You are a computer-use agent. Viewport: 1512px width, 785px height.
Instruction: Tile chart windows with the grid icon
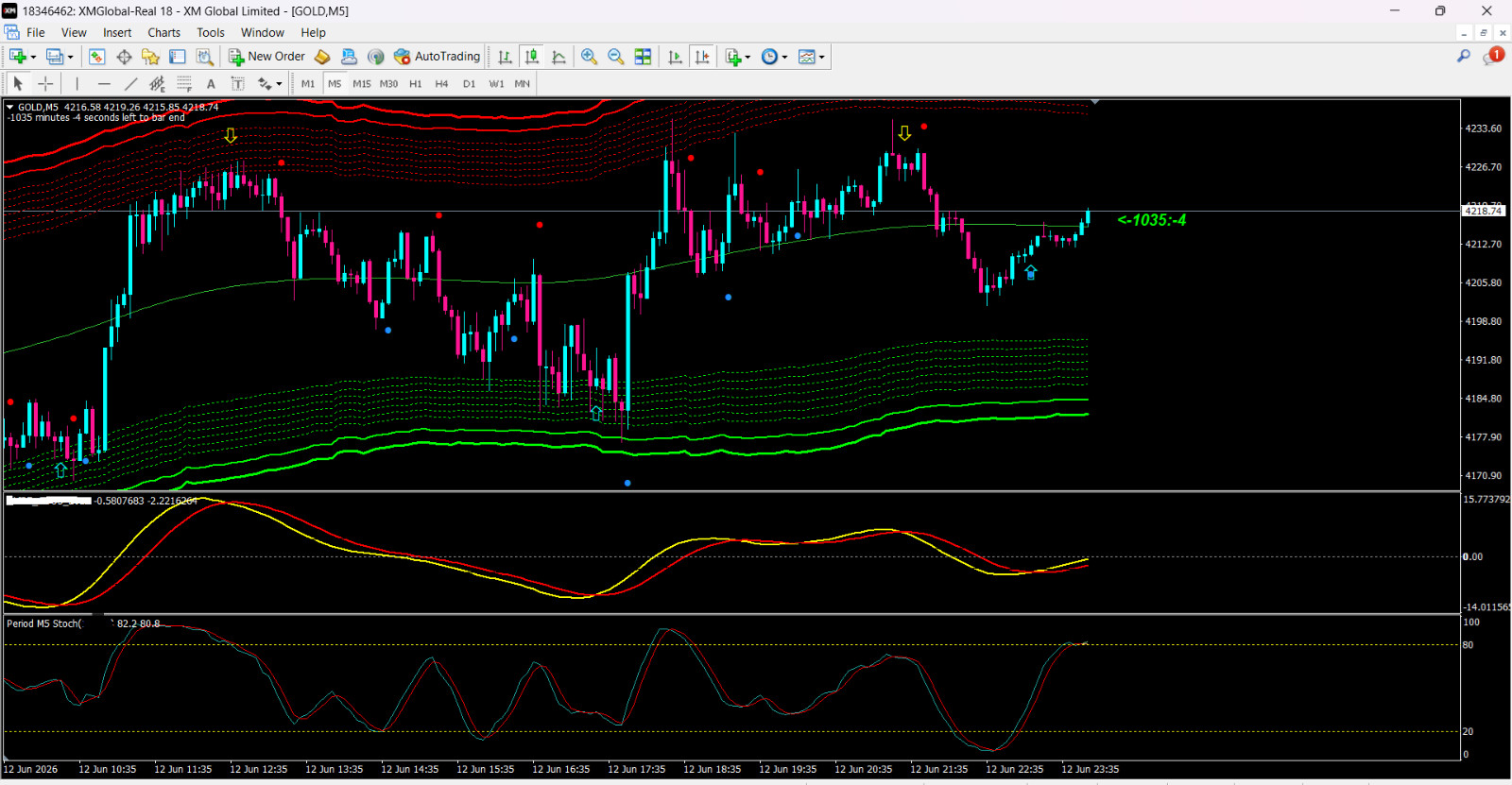tap(643, 57)
